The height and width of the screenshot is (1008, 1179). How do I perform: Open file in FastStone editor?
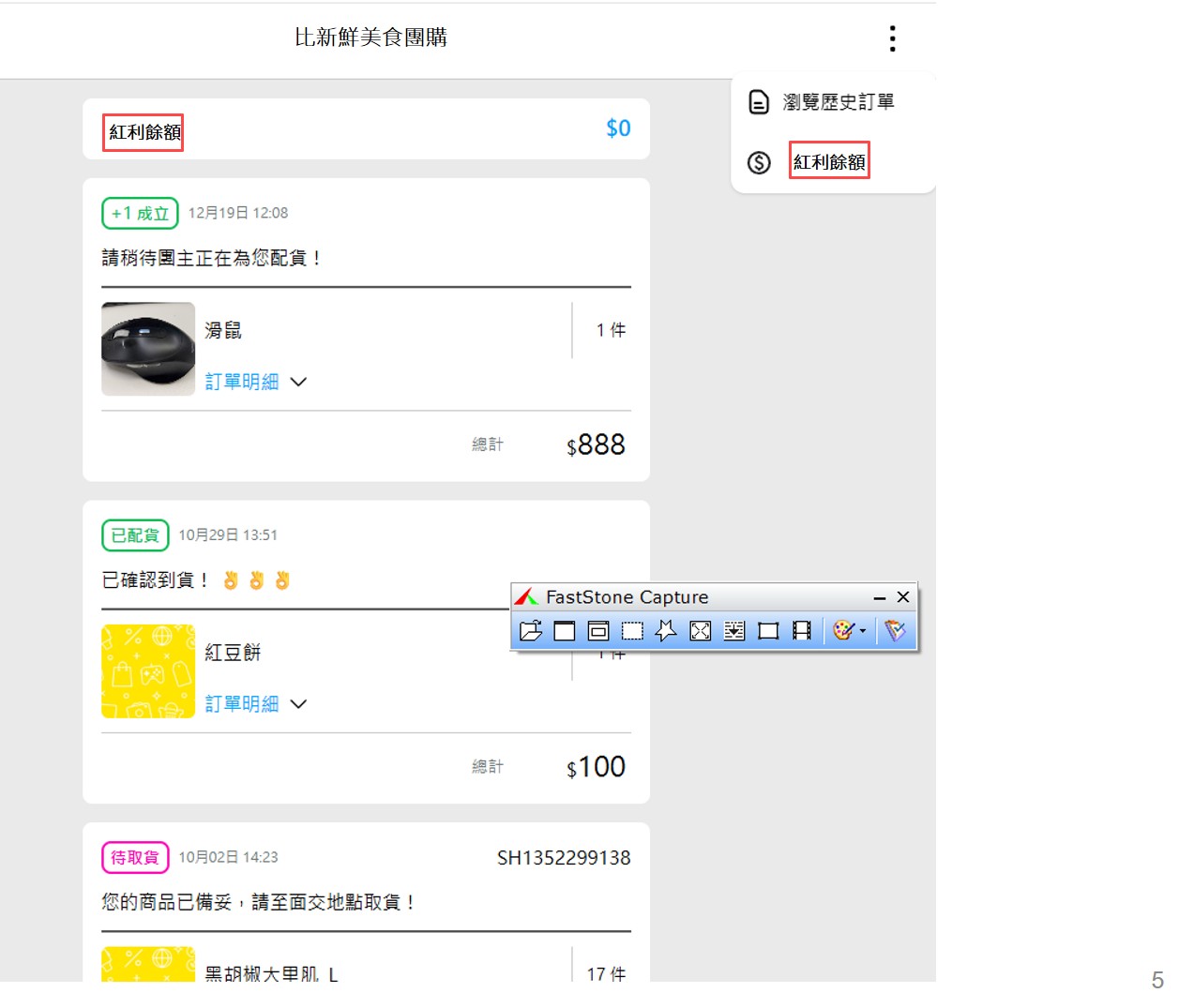[531, 631]
